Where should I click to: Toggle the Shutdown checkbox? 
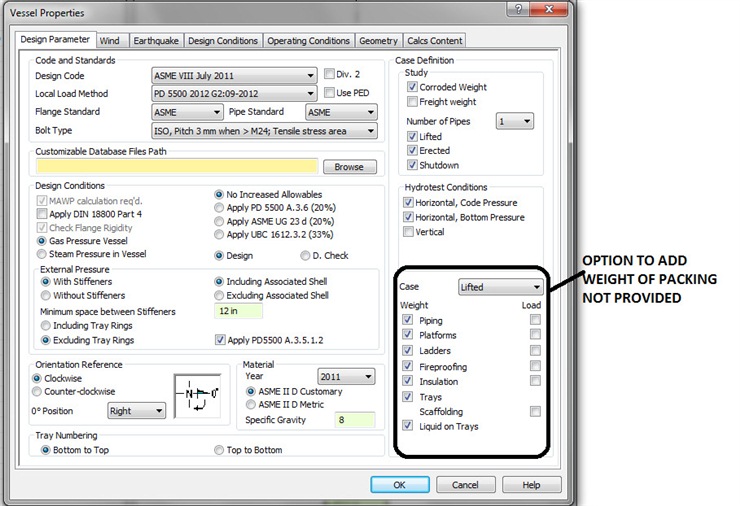click(412, 165)
